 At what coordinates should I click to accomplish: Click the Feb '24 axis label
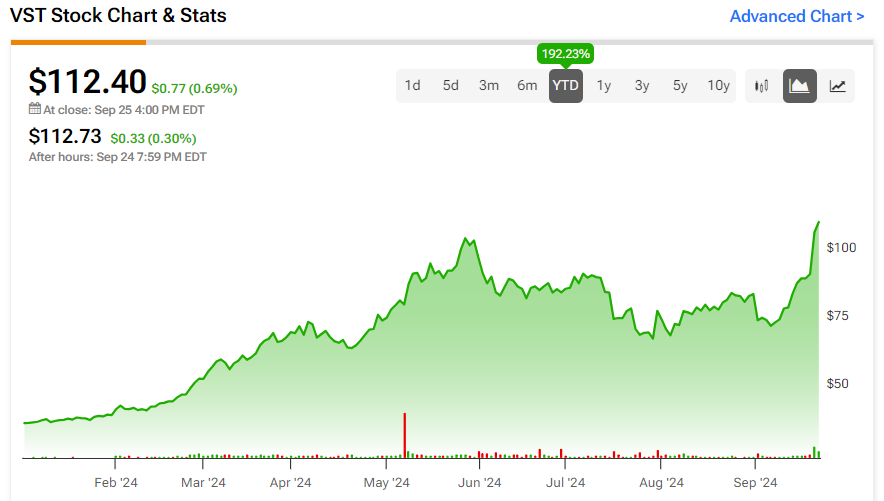pyautogui.click(x=116, y=483)
